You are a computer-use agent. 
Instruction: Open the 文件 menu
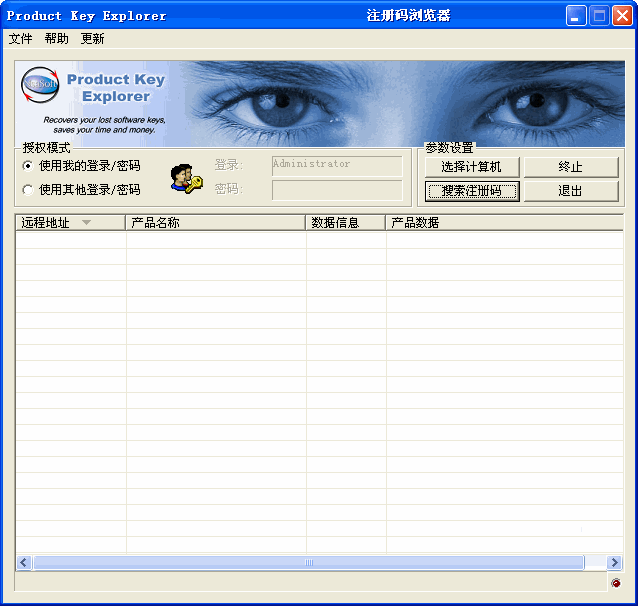coord(20,39)
